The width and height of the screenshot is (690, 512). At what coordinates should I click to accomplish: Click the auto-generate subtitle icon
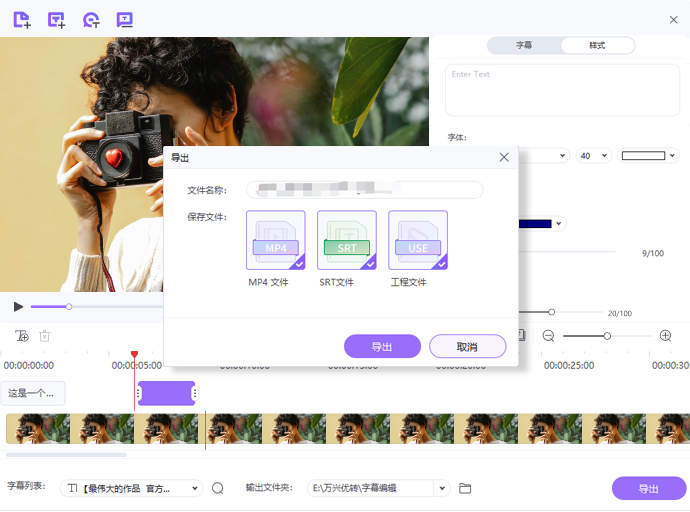tap(91, 20)
